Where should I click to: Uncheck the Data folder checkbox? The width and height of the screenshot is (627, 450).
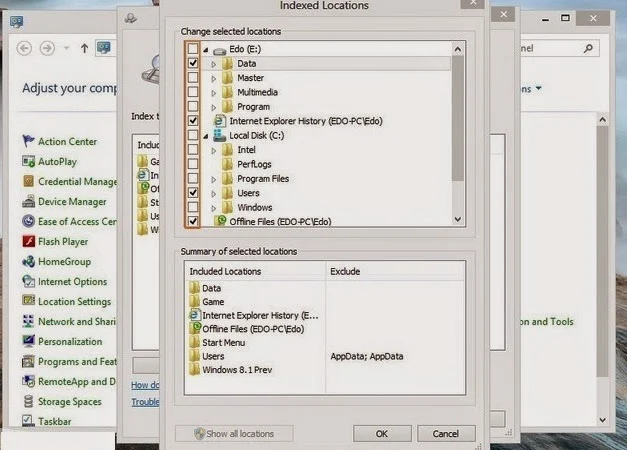click(x=193, y=63)
